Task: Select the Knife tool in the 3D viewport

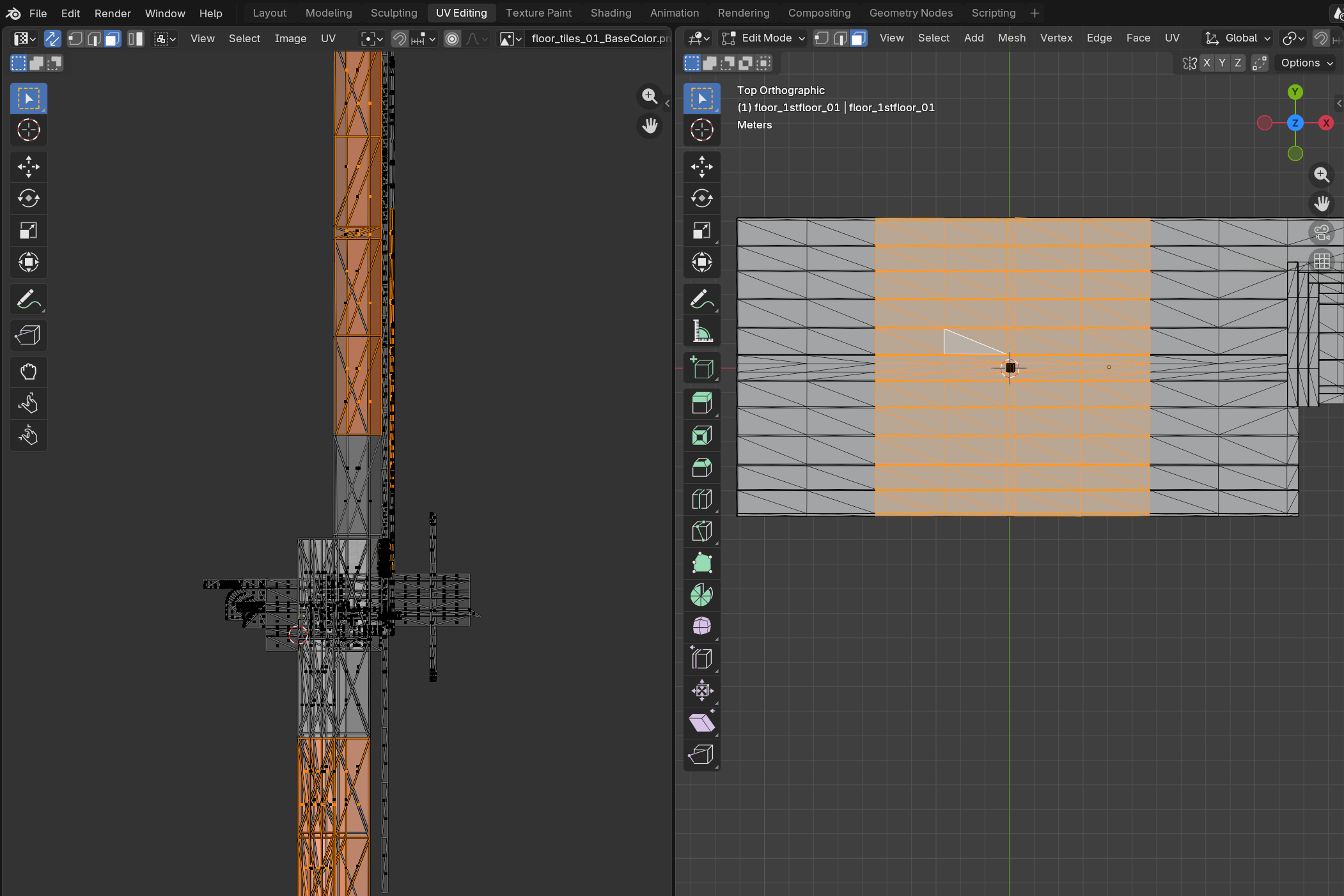Action: pos(701,531)
